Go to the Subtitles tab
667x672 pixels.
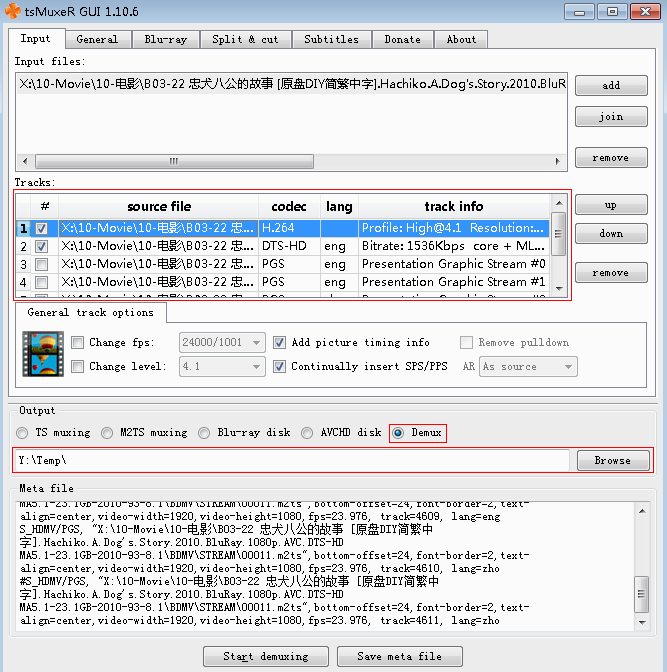pyautogui.click(x=331, y=39)
